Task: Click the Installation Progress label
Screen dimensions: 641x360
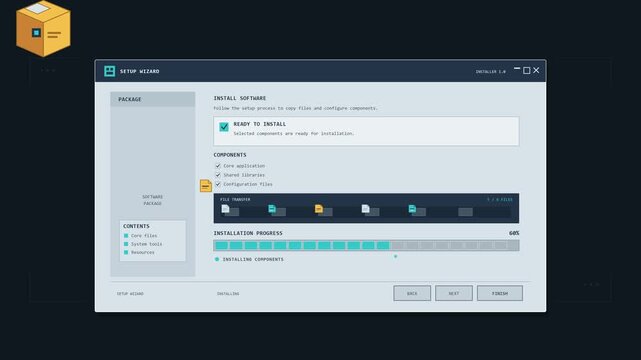Action: point(248,233)
